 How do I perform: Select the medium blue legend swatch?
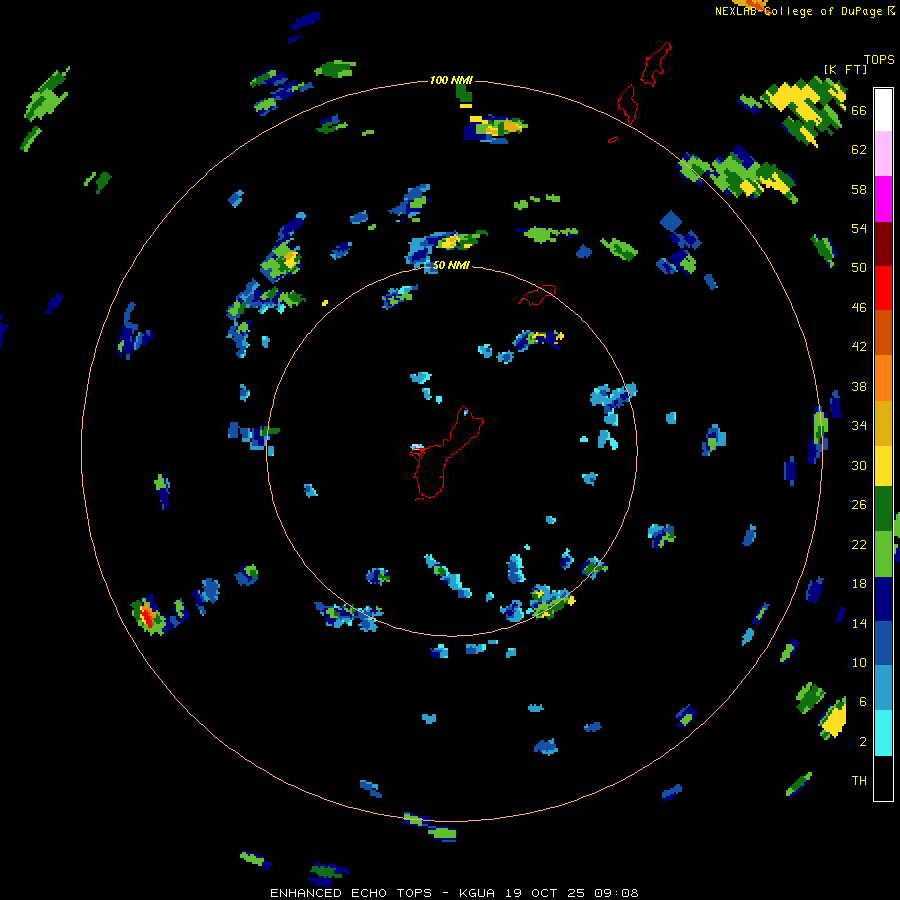pos(883,643)
